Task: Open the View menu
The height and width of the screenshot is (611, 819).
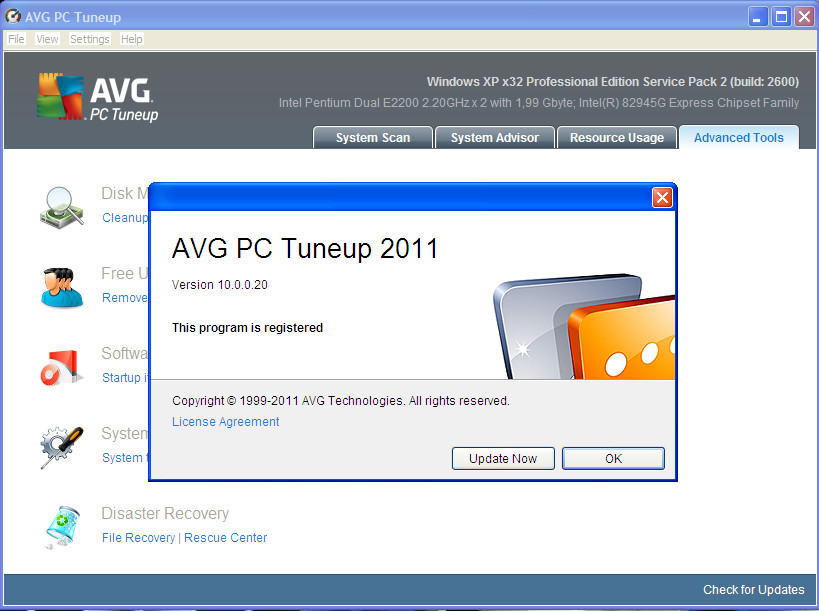Action: click(x=47, y=39)
